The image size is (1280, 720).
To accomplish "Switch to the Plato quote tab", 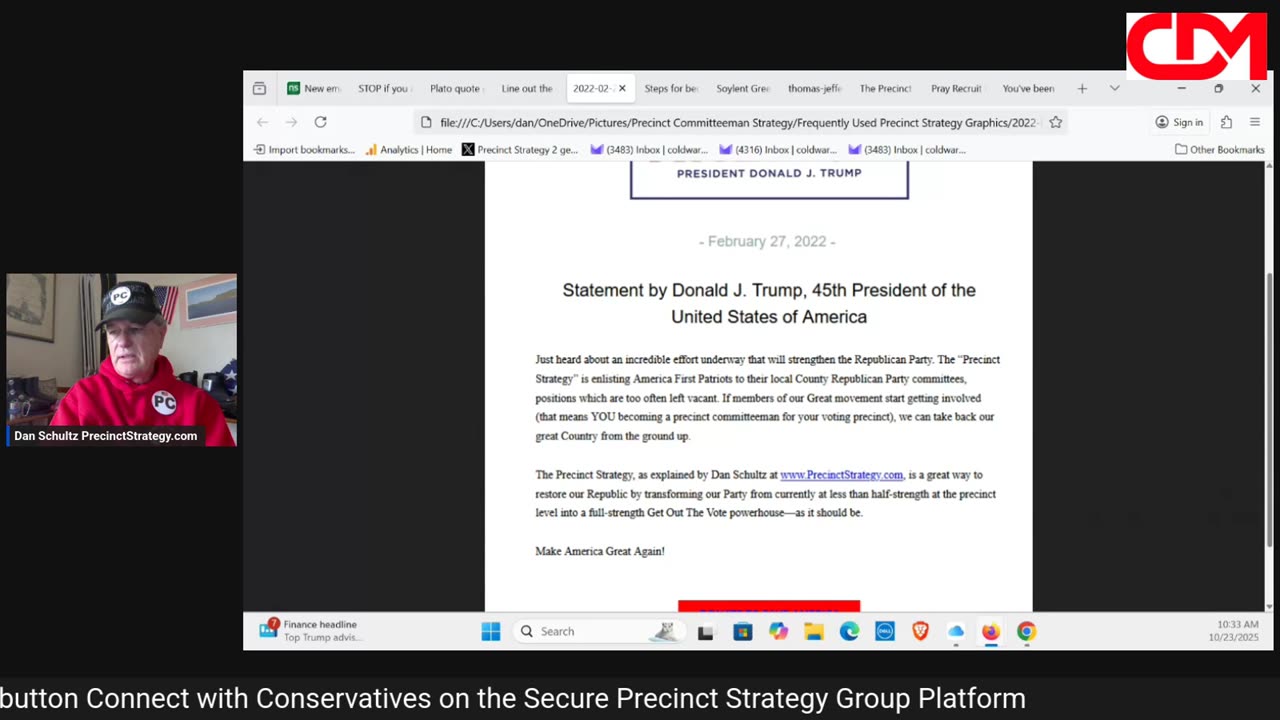I will (455, 88).
